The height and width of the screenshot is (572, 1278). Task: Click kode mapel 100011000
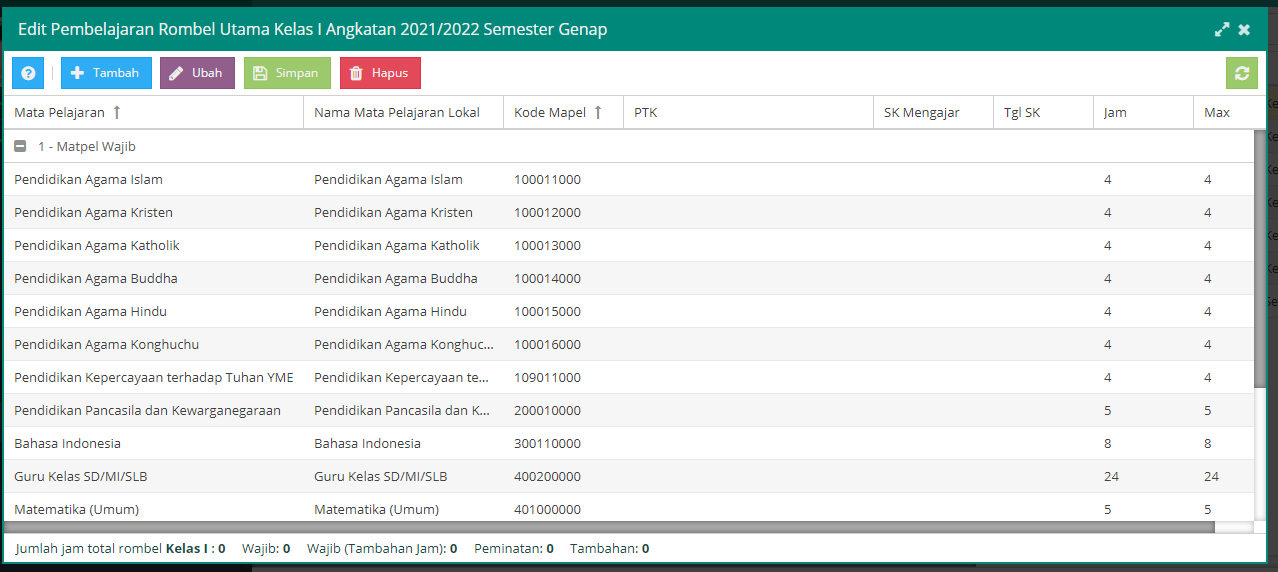point(547,179)
